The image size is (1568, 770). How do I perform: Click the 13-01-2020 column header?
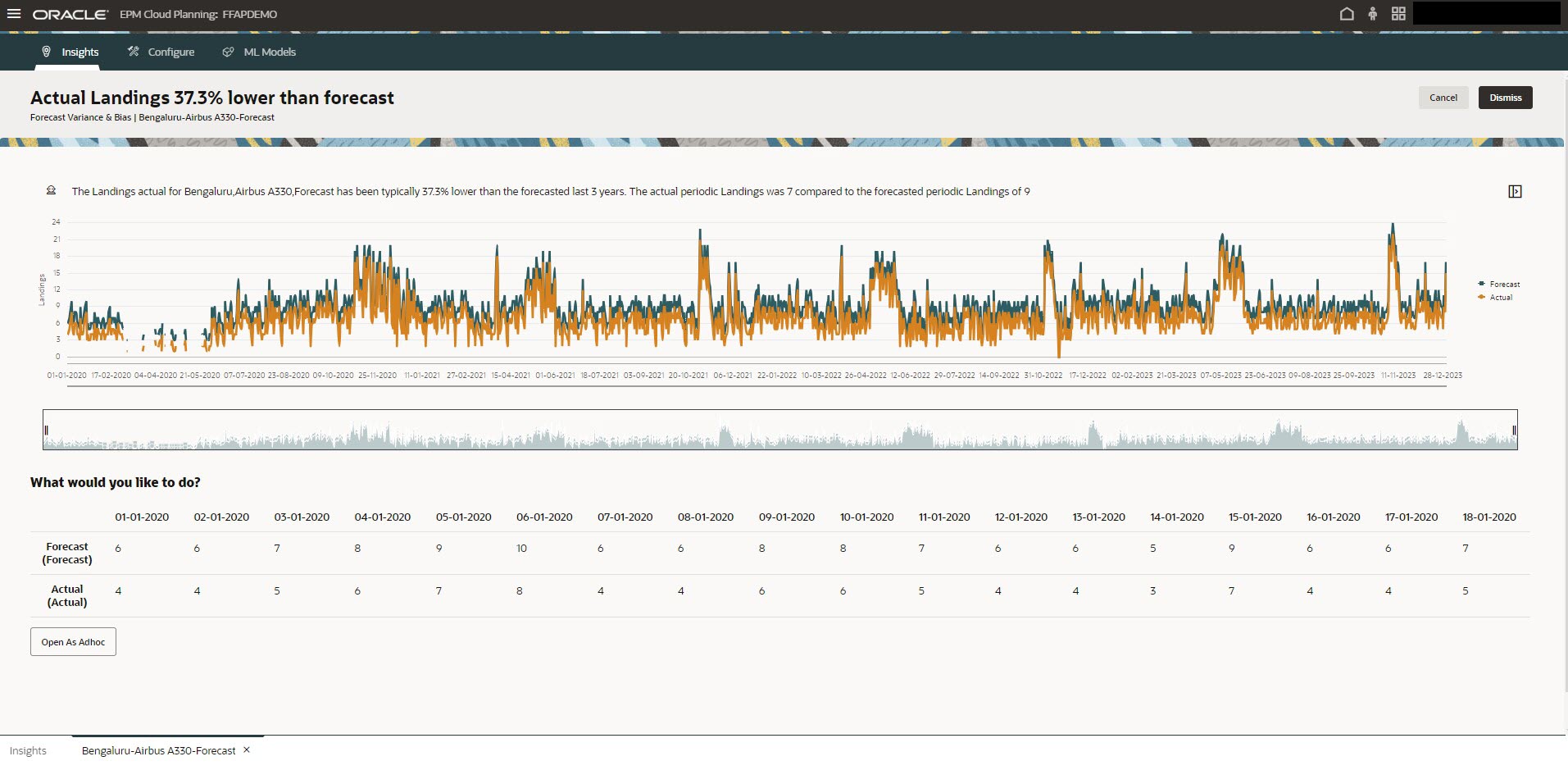tap(1098, 517)
